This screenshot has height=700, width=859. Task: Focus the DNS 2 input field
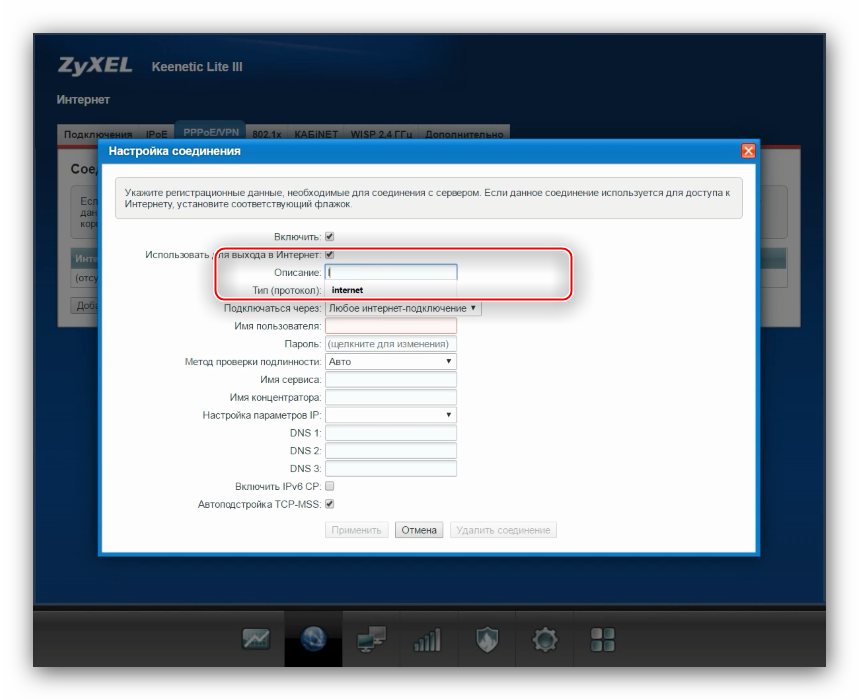click(x=391, y=451)
